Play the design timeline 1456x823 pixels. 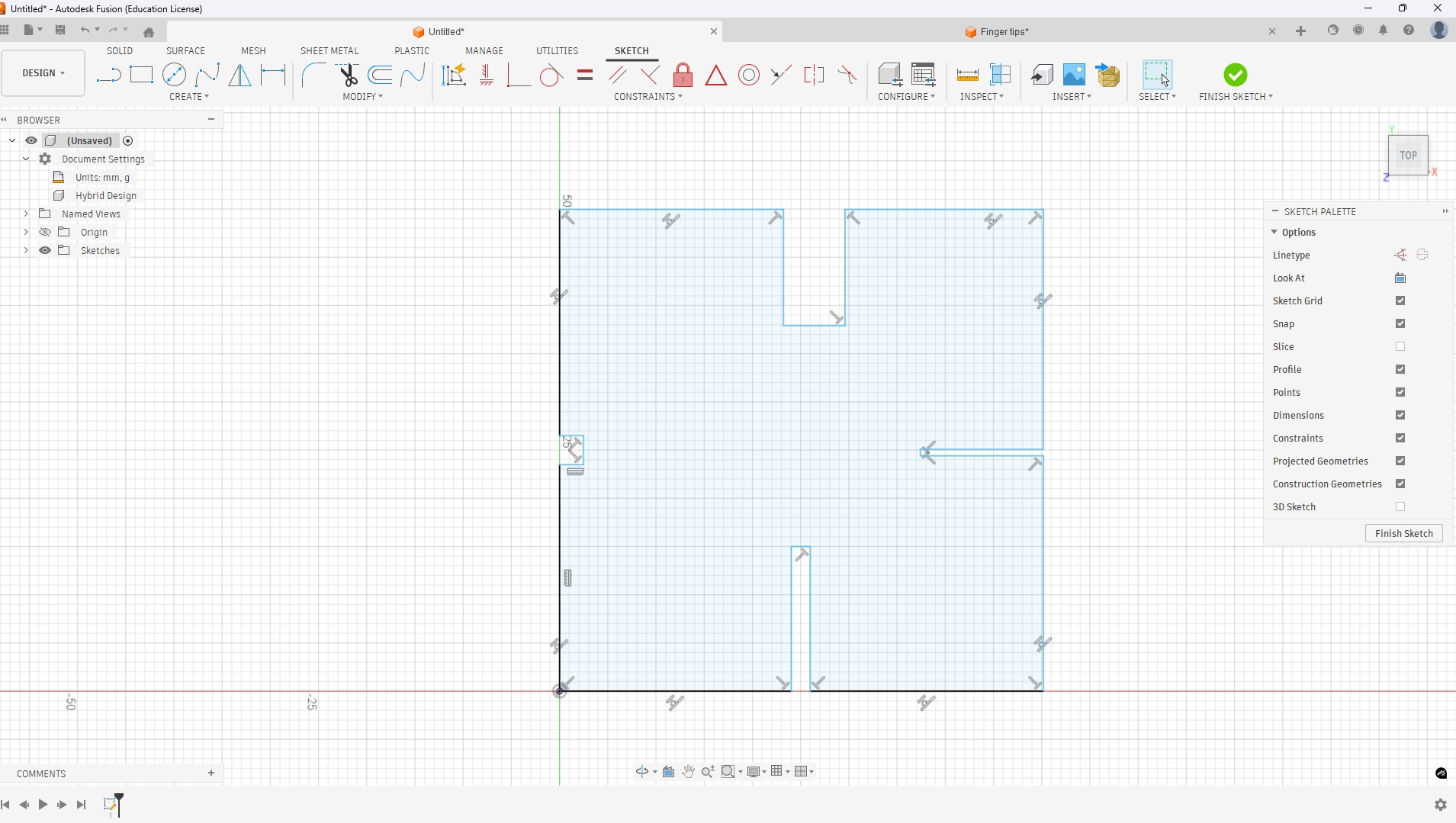click(x=43, y=805)
